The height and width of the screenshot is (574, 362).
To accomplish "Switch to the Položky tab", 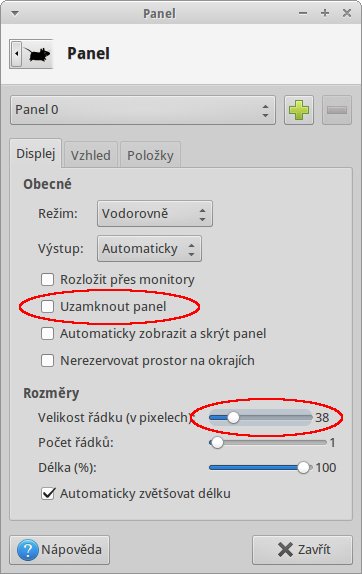I will point(150,155).
